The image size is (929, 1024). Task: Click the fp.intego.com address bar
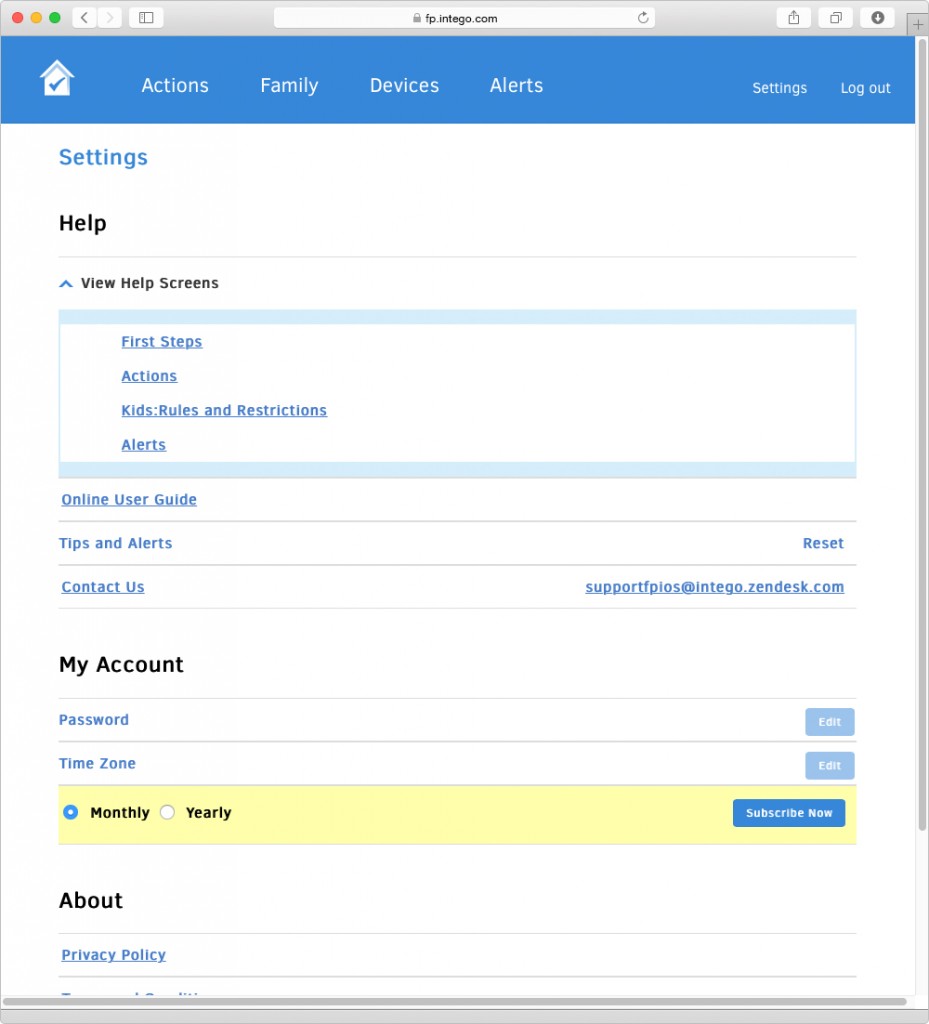[x=464, y=18]
